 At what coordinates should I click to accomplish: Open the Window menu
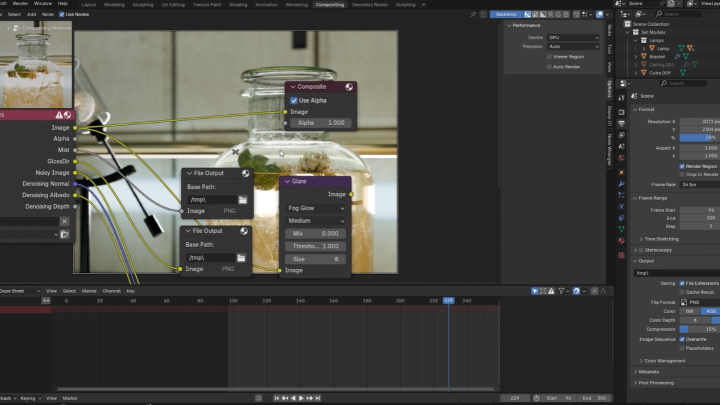coord(42,3)
